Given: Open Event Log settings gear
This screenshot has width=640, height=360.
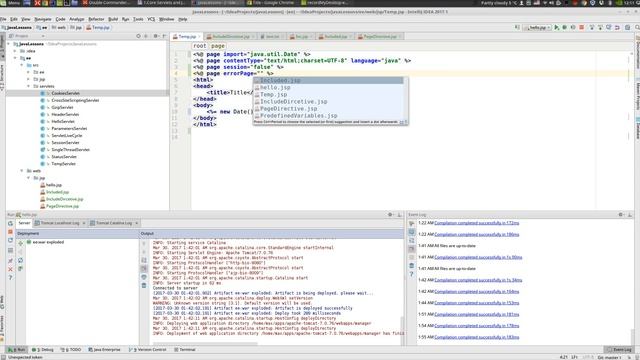Looking at the screenshot, I should (x=621, y=214).
